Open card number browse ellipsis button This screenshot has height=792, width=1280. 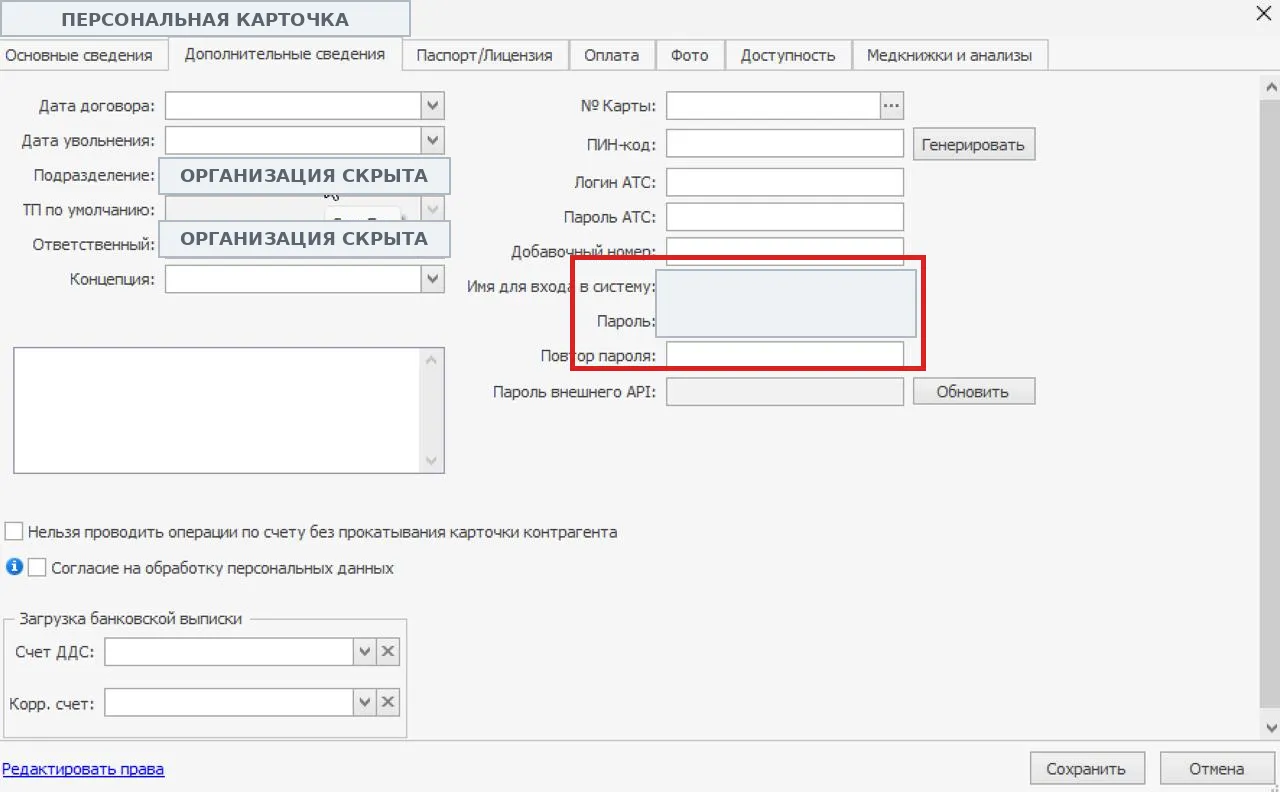tap(892, 105)
